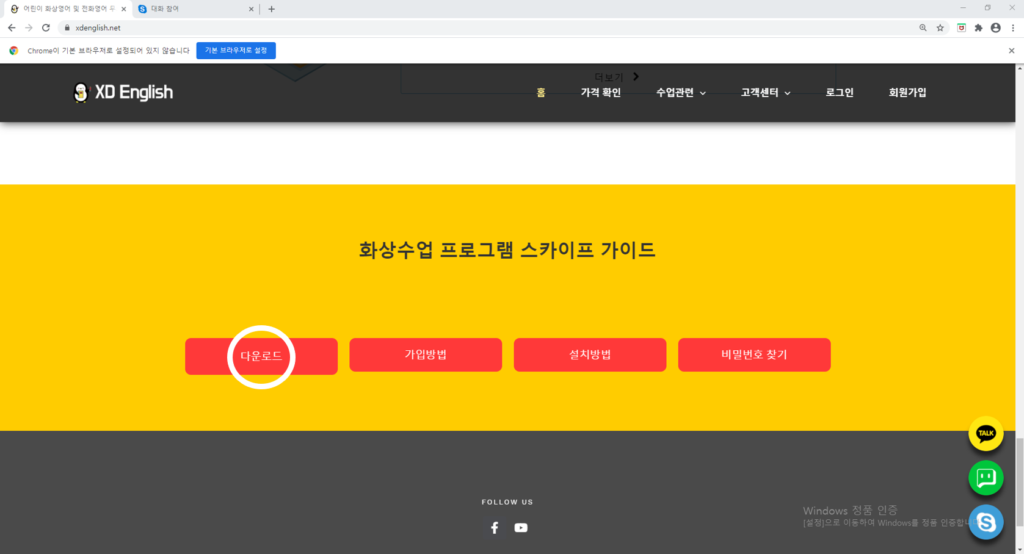Open 가격 확인 menu item
This screenshot has width=1024, height=554.
tap(600, 93)
